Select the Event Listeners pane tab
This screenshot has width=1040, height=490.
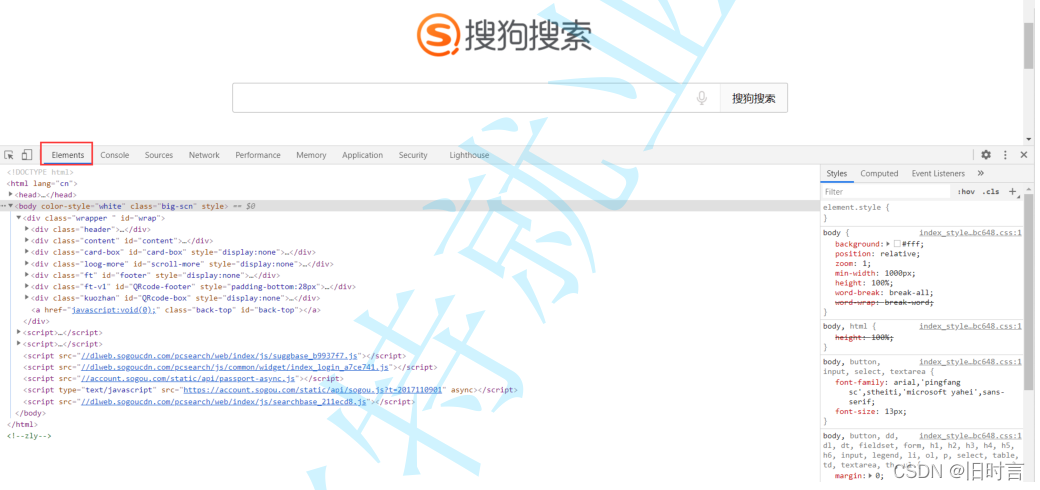click(938, 173)
